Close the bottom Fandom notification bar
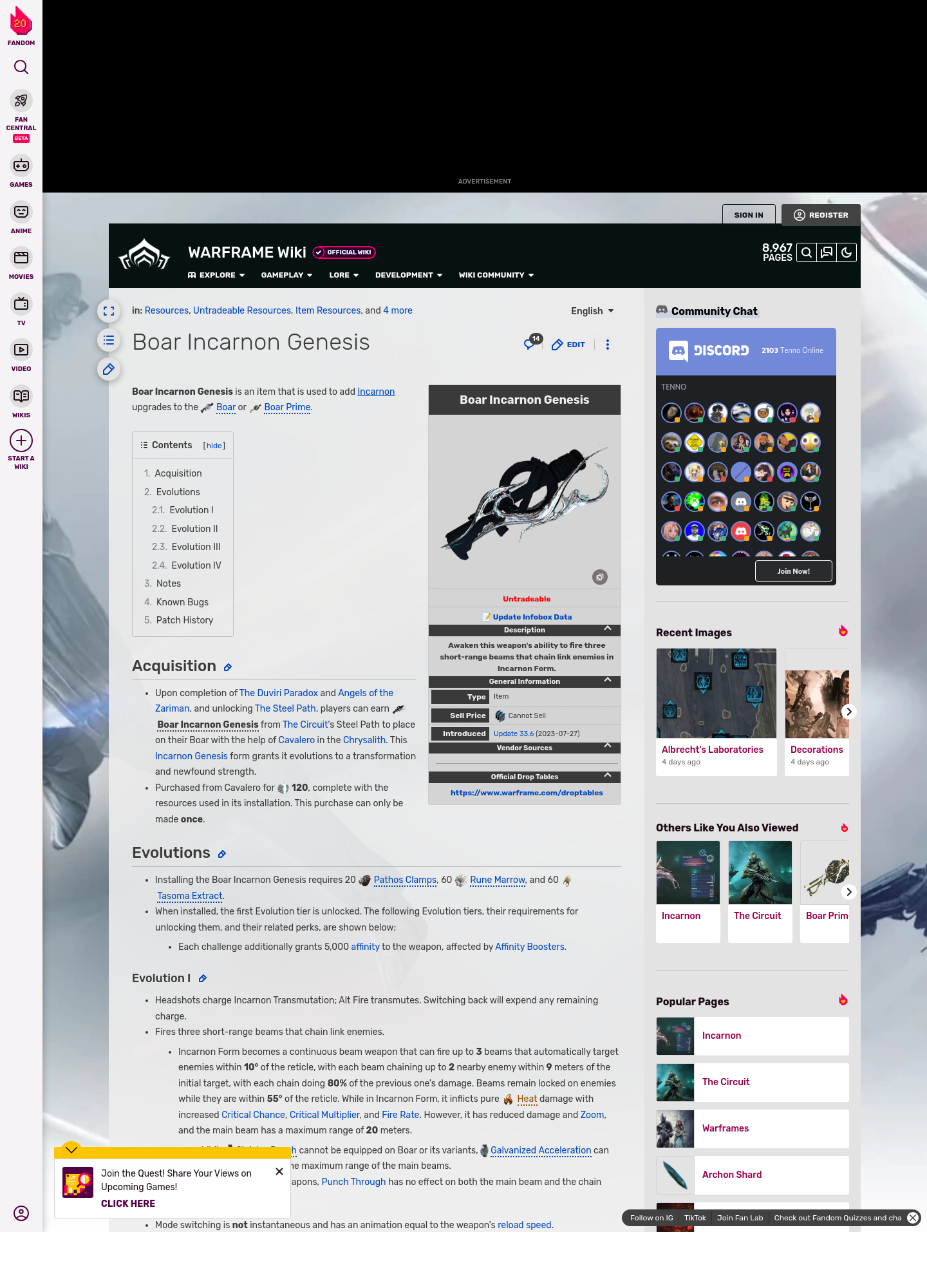This screenshot has width=927, height=1288. [913, 1218]
